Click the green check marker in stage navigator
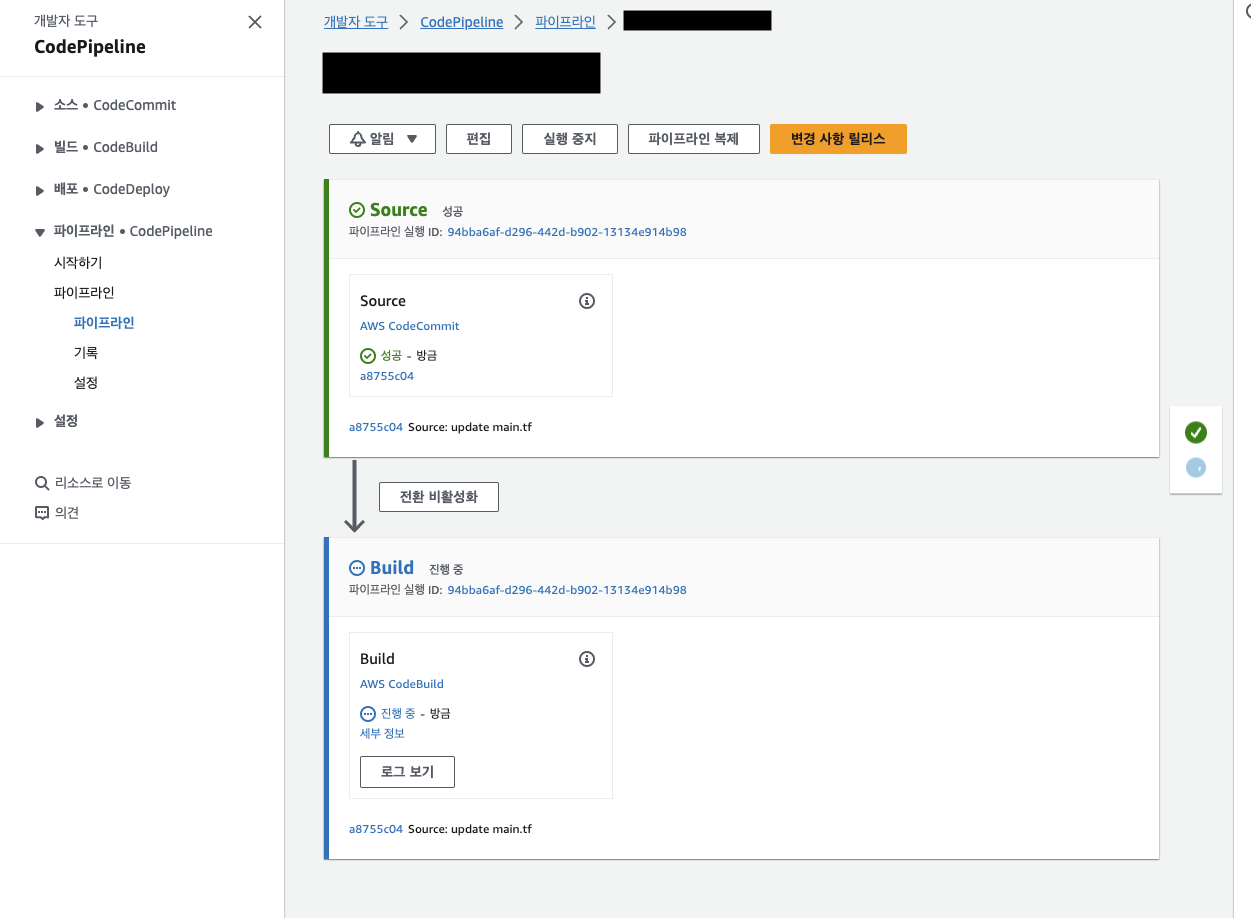Image resolution: width=1251 pixels, height=918 pixels. [1196, 432]
